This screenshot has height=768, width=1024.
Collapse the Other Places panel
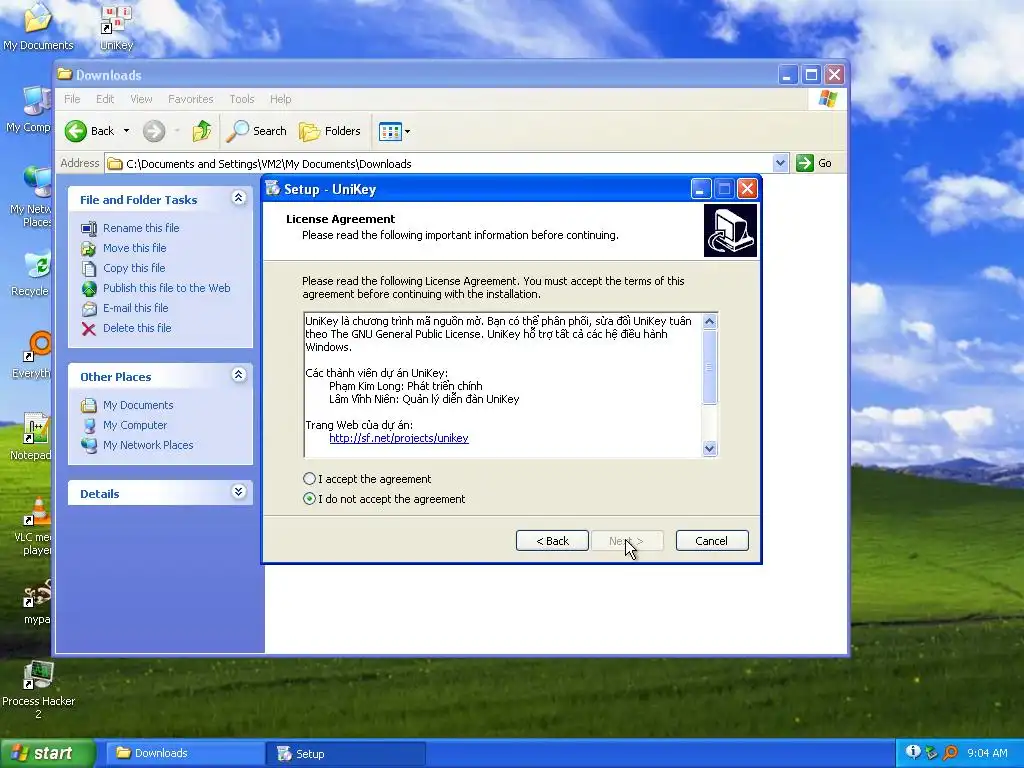pos(238,375)
